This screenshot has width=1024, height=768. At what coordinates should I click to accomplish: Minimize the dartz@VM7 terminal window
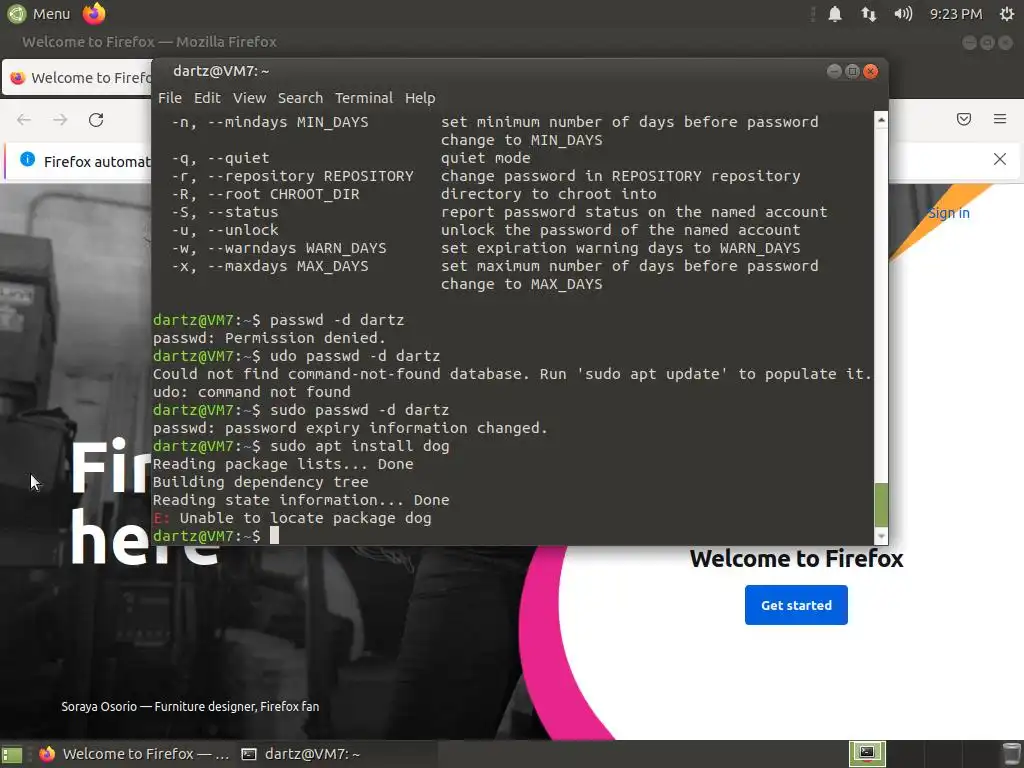(x=834, y=71)
